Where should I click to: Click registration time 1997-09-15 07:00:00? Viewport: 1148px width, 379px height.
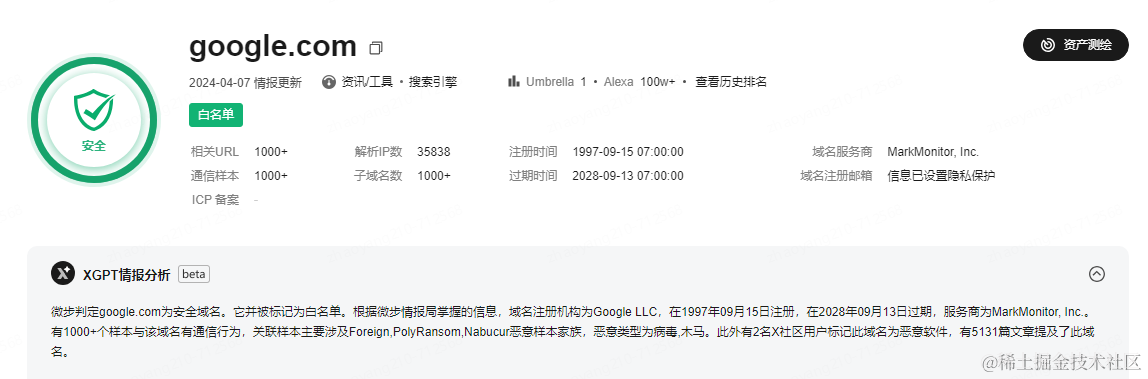click(x=628, y=152)
